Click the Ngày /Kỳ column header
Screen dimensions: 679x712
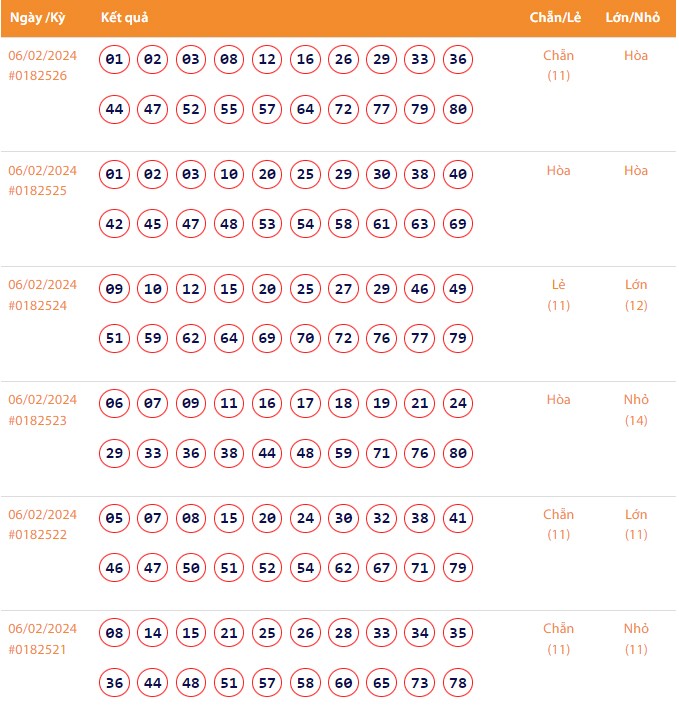(x=40, y=19)
